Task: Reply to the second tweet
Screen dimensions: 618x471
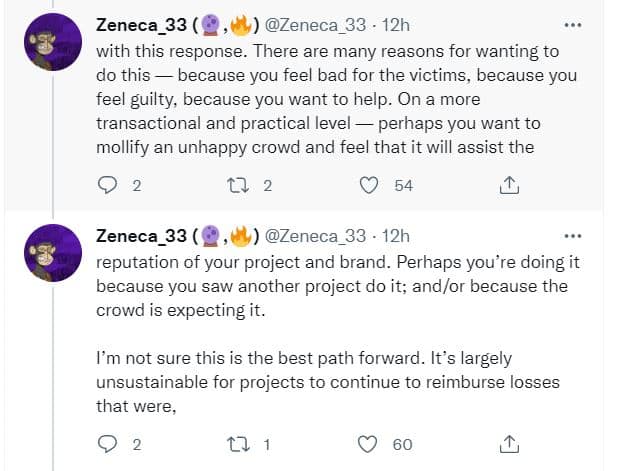Action: (x=107, y=444)
